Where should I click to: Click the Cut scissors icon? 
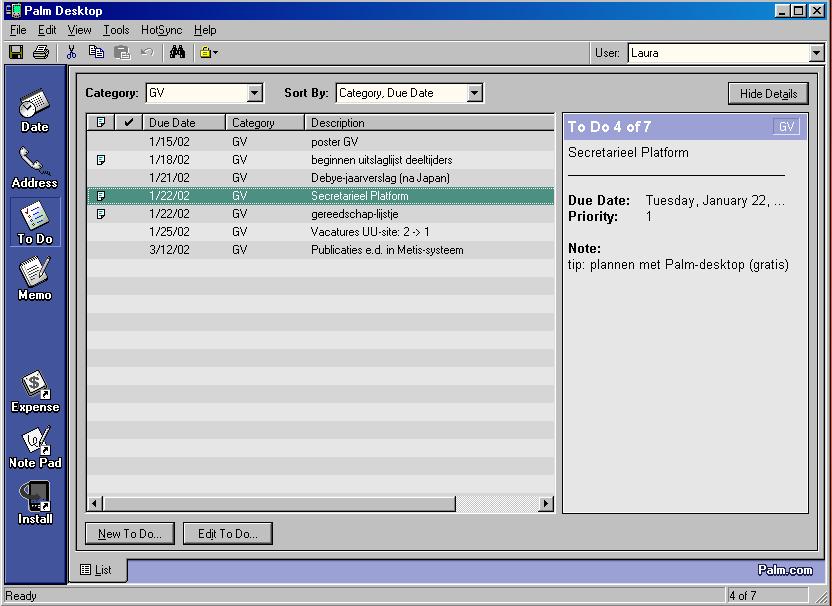[x=71, y=52]
